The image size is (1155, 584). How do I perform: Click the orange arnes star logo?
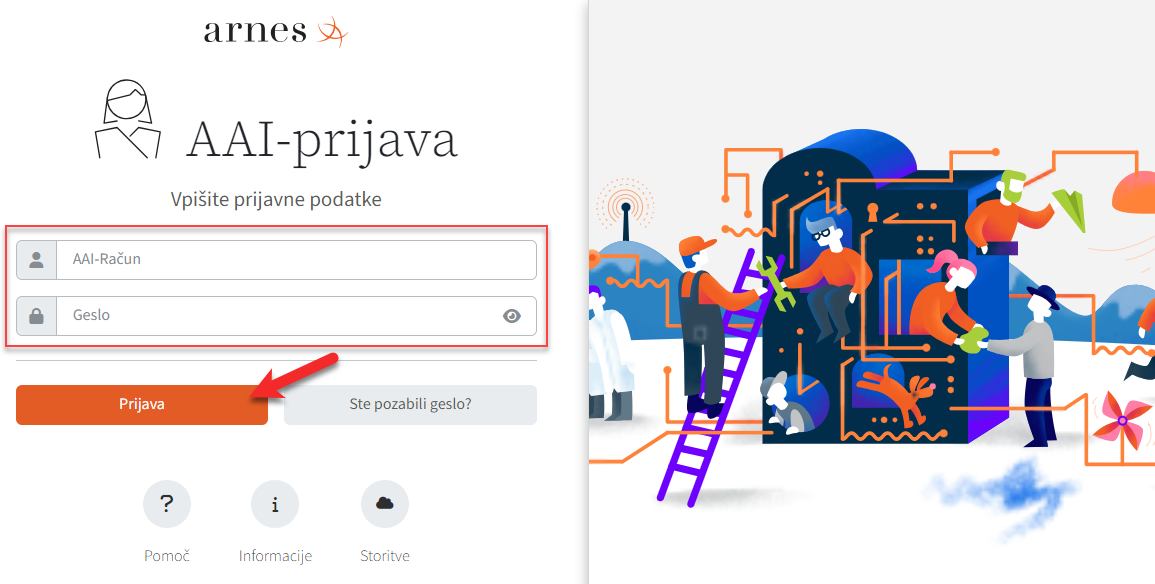(331, 32)
